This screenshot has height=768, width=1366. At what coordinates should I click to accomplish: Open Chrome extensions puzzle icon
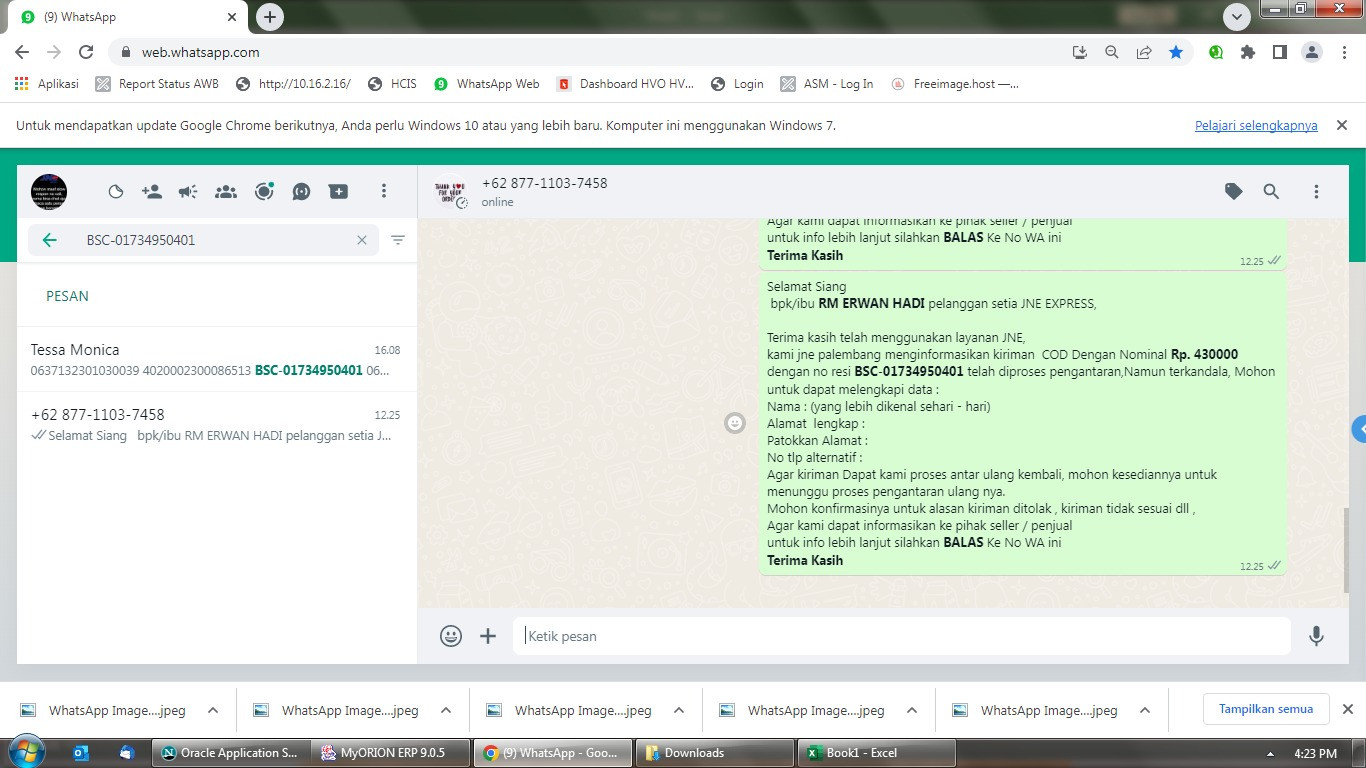pos(1248,52)
